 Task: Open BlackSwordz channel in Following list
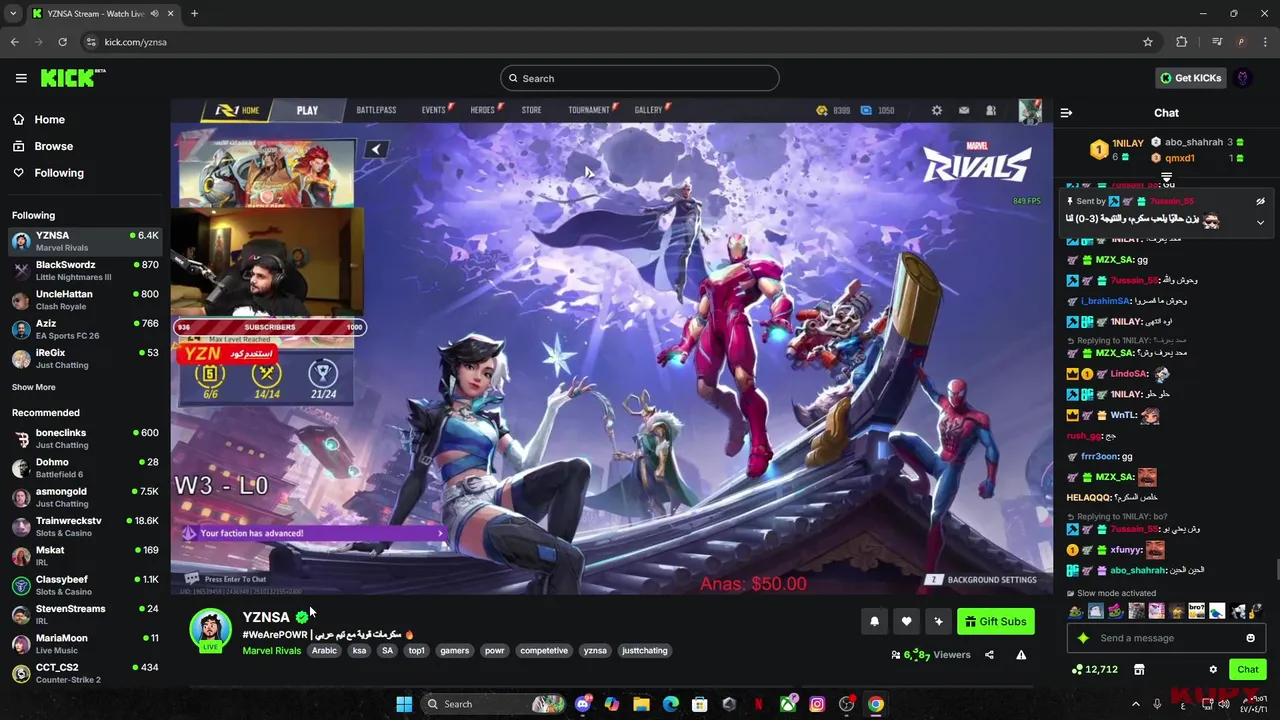[x=85, y=271]
